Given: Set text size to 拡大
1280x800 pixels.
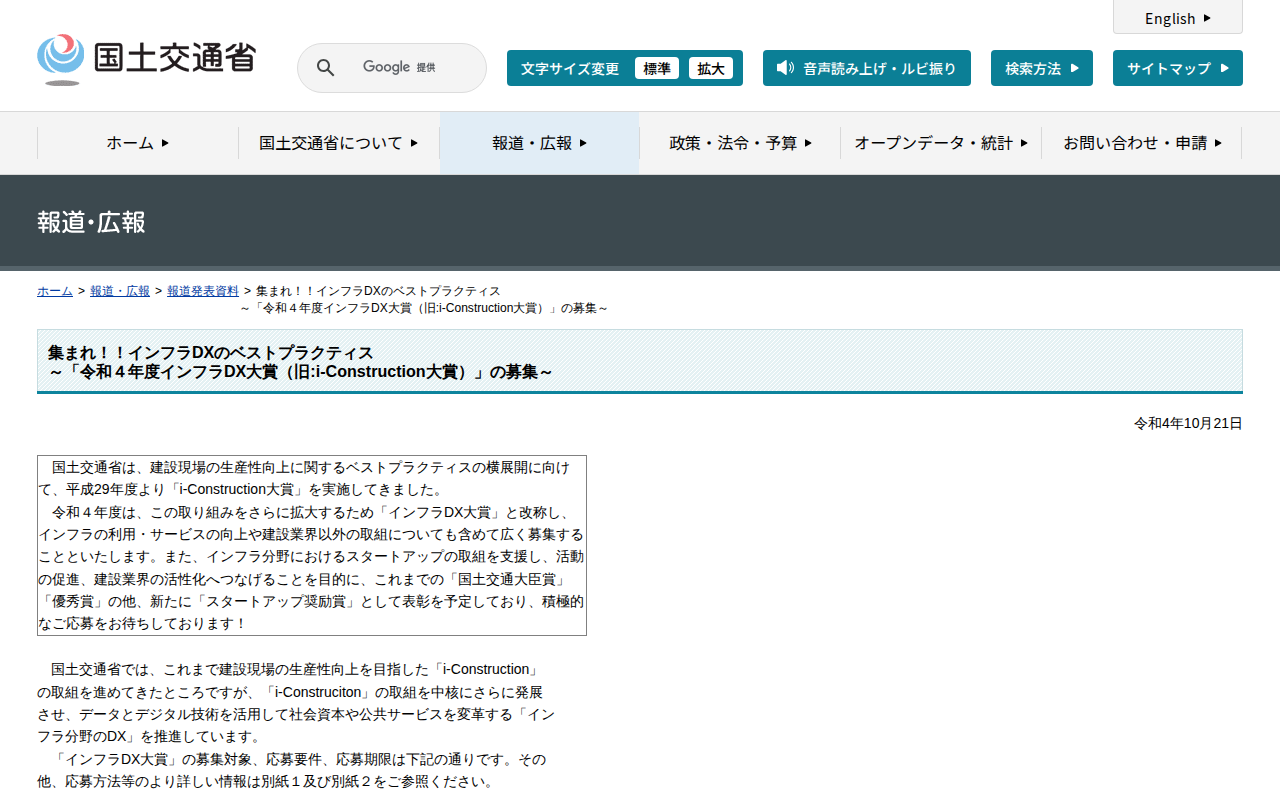Looking at the screenshot, I should click(711, 68).
